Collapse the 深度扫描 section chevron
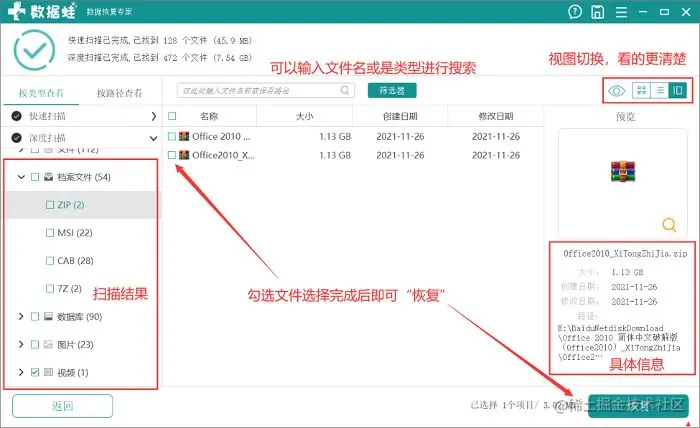700x428 pixels. (153, 138)
